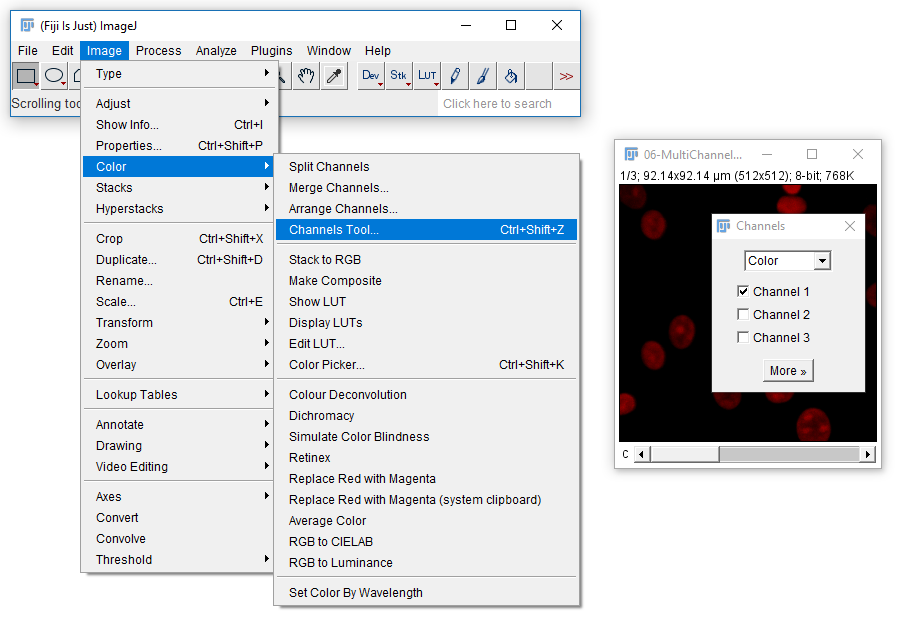
Task: Enable the Channel 2 checkbox
Action: (743, 315)
